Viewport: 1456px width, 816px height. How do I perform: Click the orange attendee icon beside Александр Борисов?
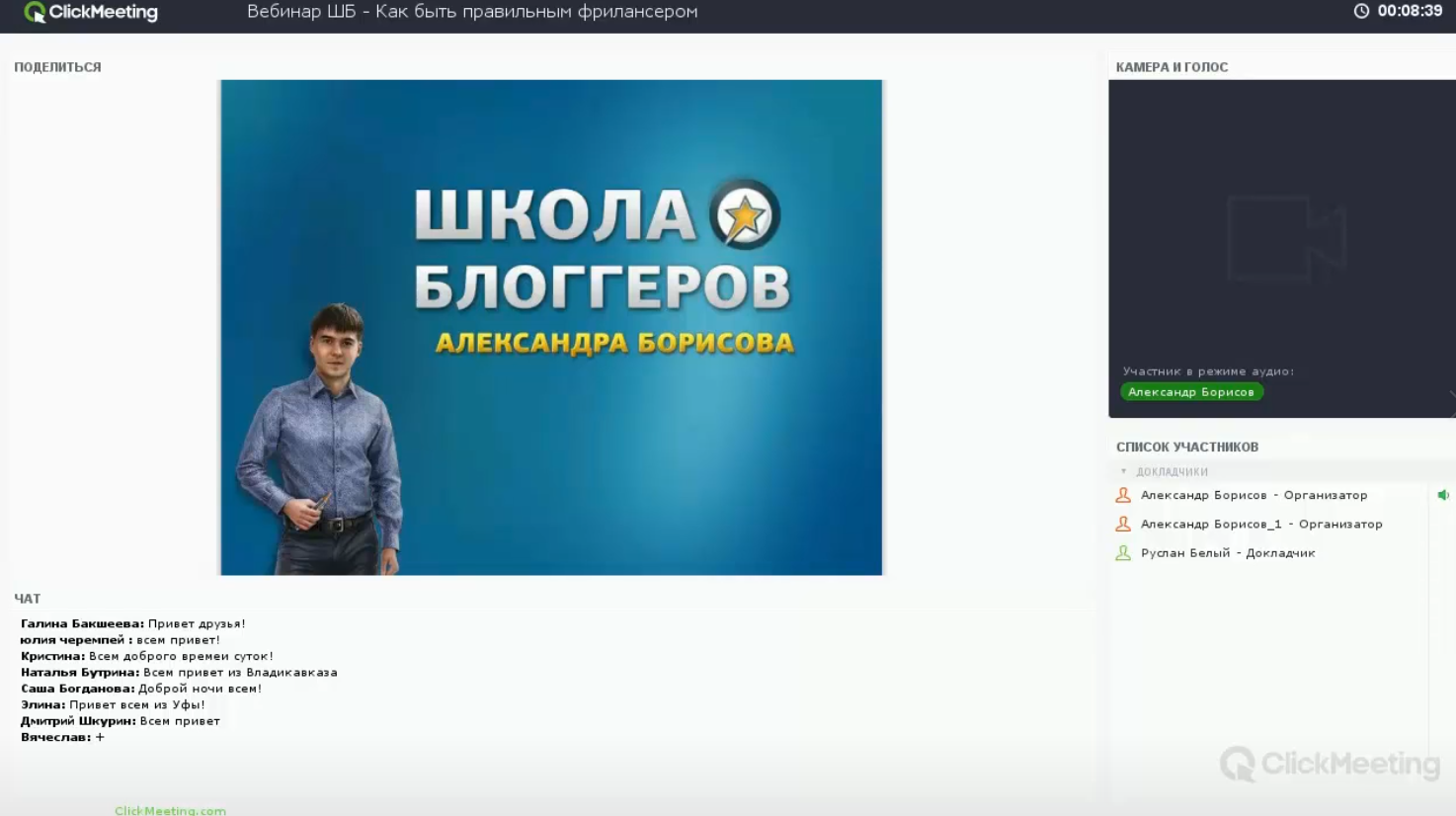coord(1122,495)
